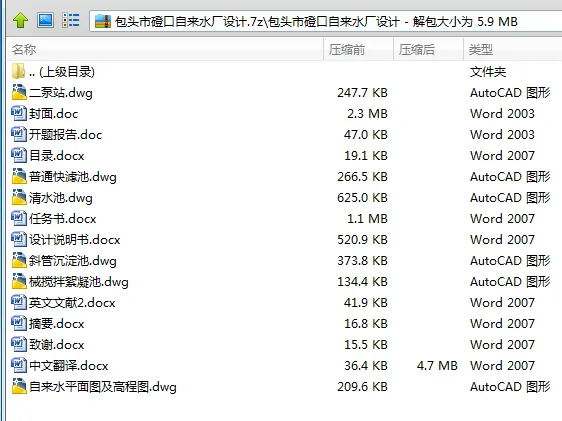The image size is (562, 421).
Task: Click the 625.0 KB size value
Action: (x=362, y=198)
